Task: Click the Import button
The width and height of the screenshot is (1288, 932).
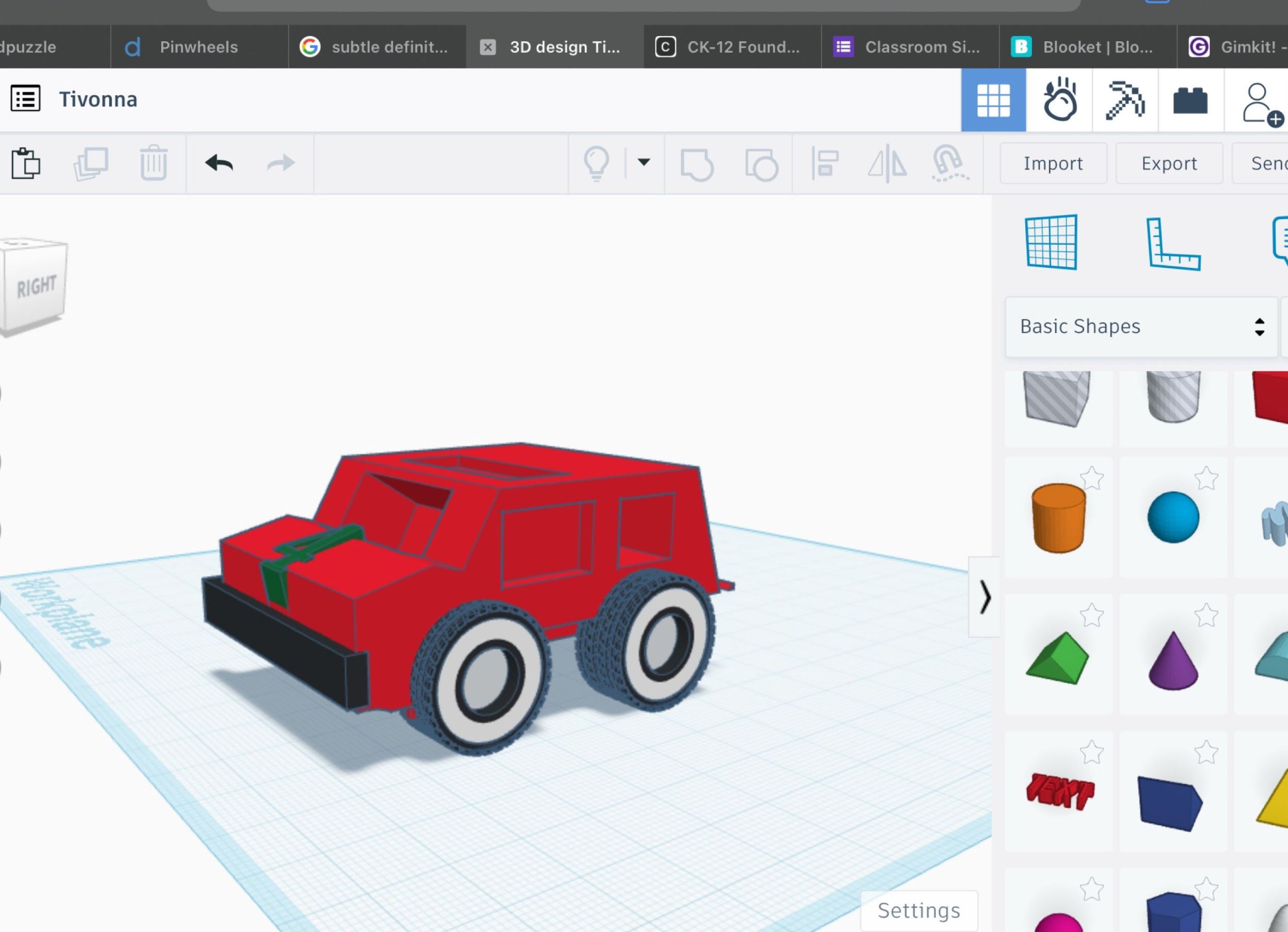Action: coord(1053,163)
